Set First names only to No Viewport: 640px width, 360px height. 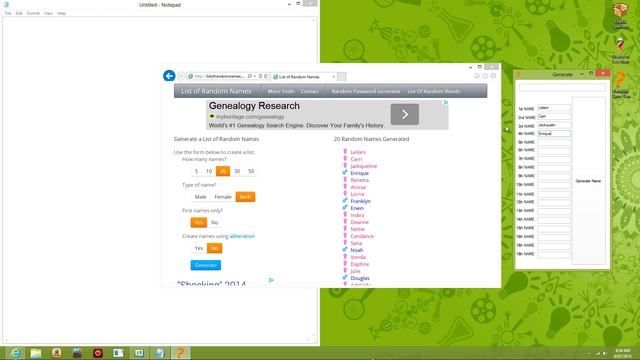click(x=214, y=222)
